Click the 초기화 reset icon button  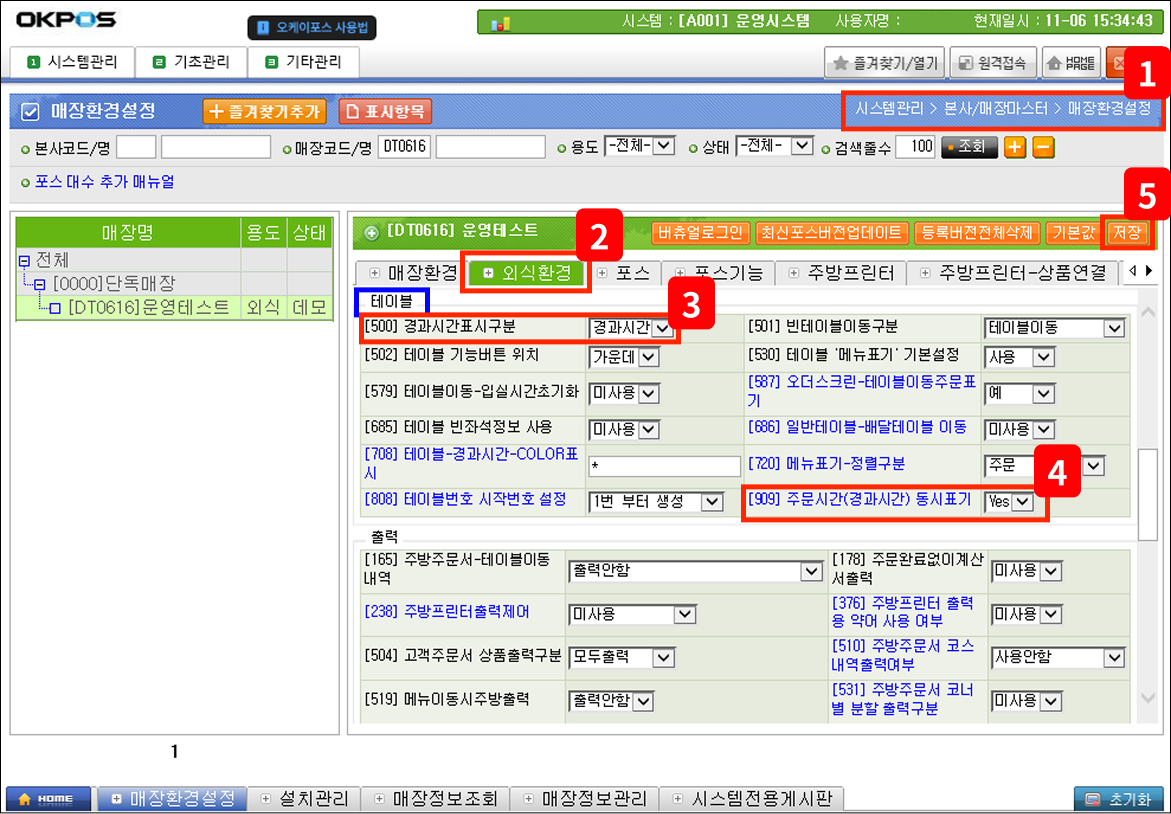coord(1118,799)
